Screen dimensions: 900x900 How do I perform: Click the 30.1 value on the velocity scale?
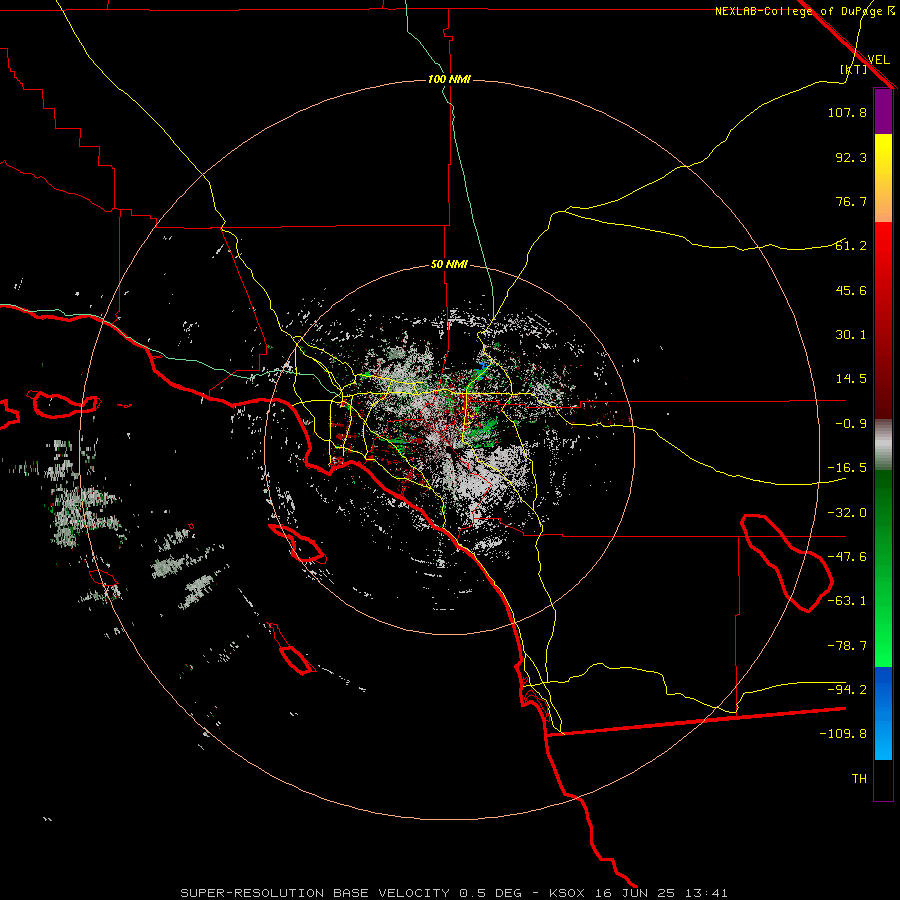coord(851,335)
